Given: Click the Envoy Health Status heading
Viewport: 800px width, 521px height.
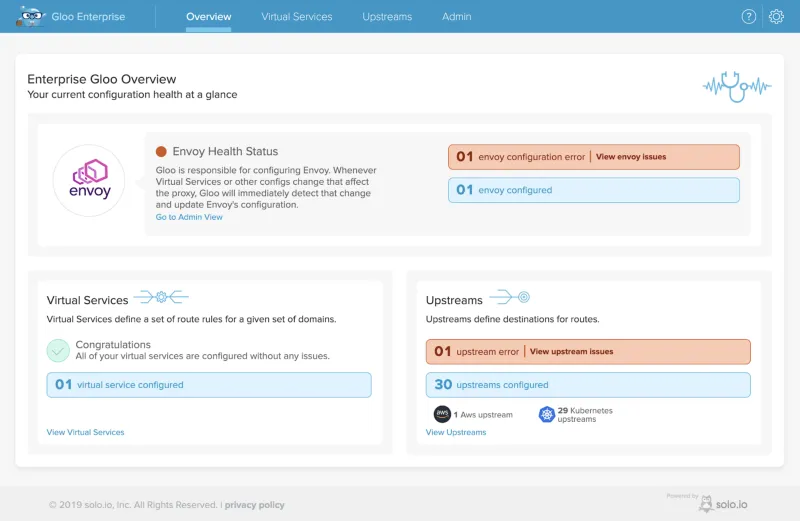Looking at the screenshot, I should tap(225, 152).
